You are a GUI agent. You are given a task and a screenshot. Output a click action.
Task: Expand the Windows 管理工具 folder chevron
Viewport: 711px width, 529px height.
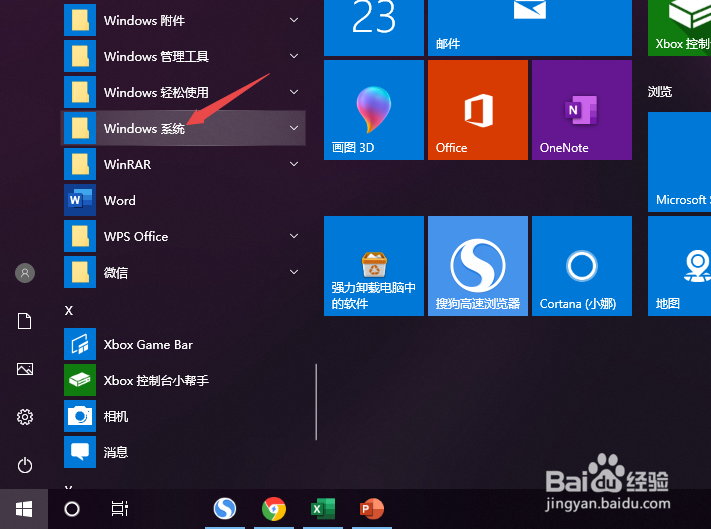point(294,56)
